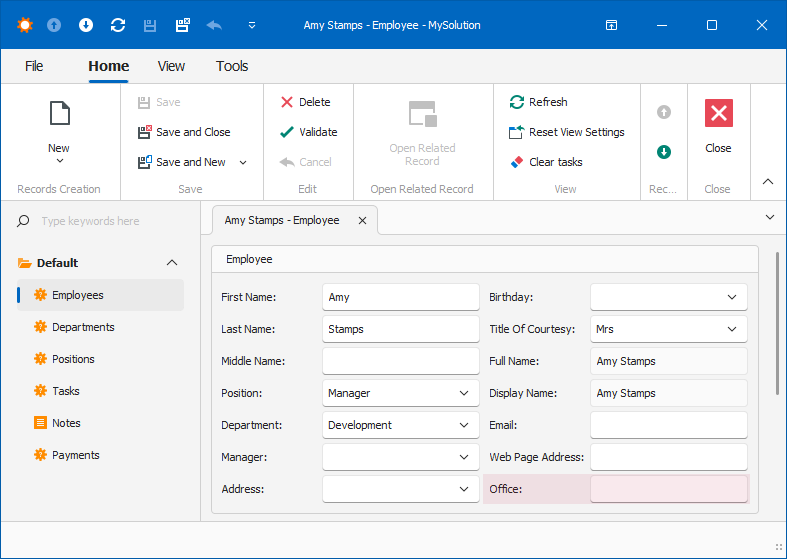Click the quick access Previous Record up-arrow icon
787x559 pixels.
54,25
